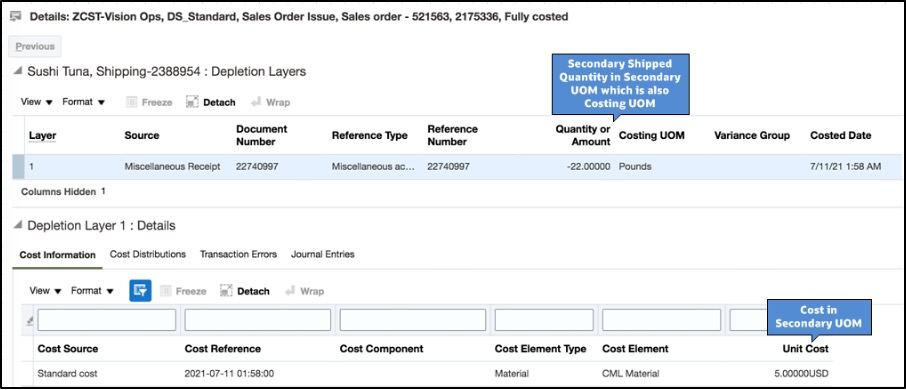Click Wrap in Depletion Layers toolbar
Image resolution: width=906 pixels, height=390 pixels.
(270, 102)
